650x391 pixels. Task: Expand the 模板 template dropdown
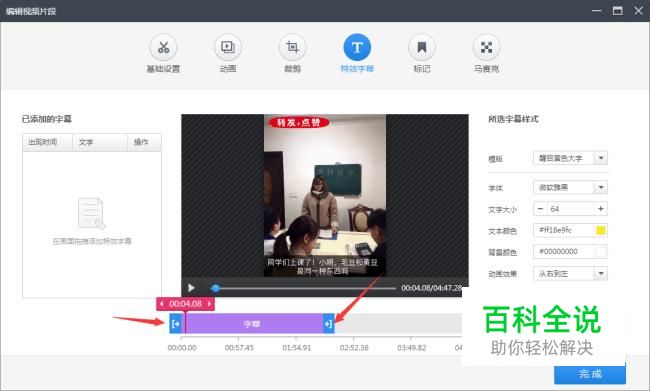coord(601,158)
